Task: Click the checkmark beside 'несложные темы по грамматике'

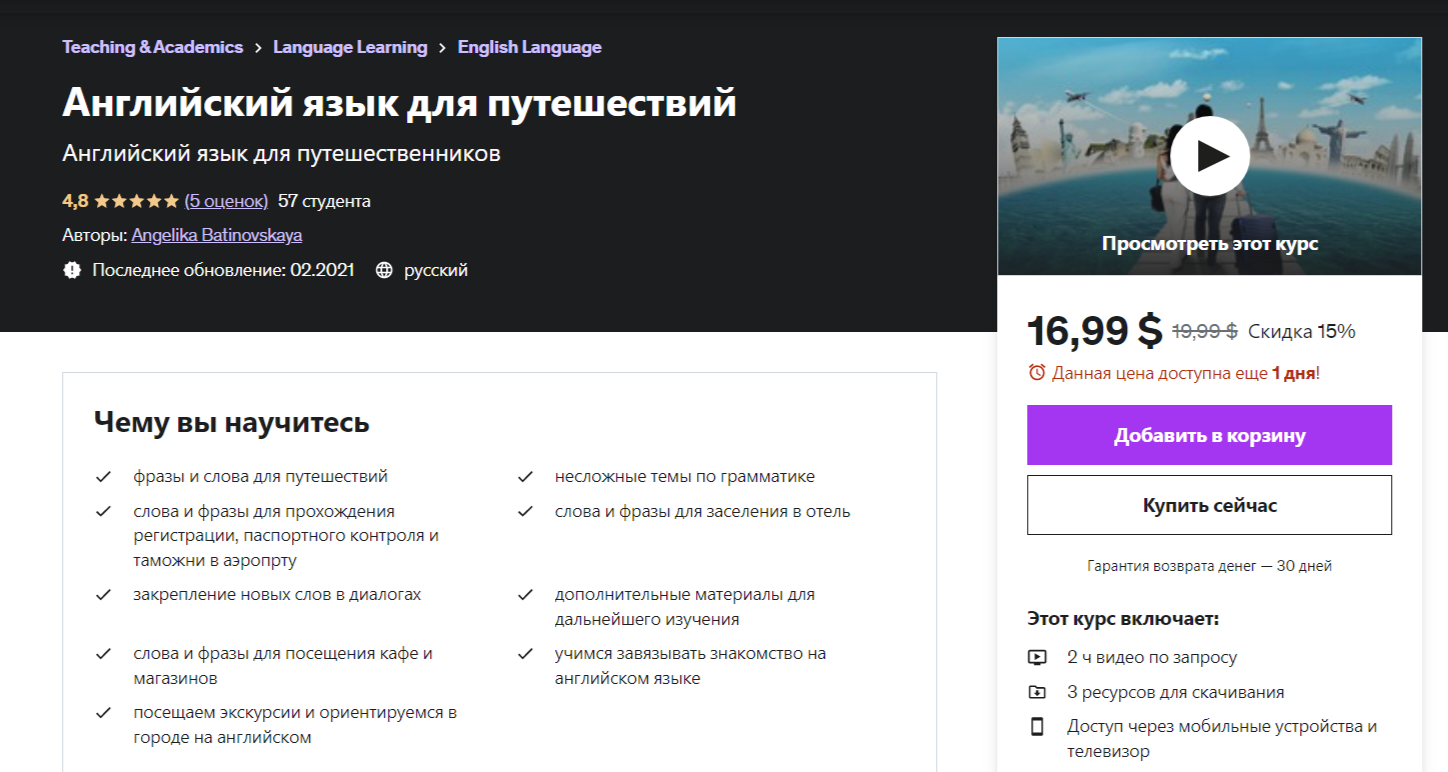Action: click(525, 476)
